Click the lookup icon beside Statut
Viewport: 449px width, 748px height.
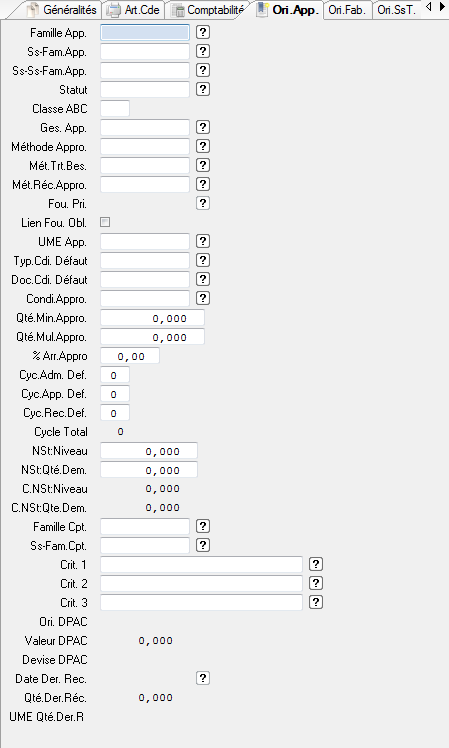(x=203, y=89)
